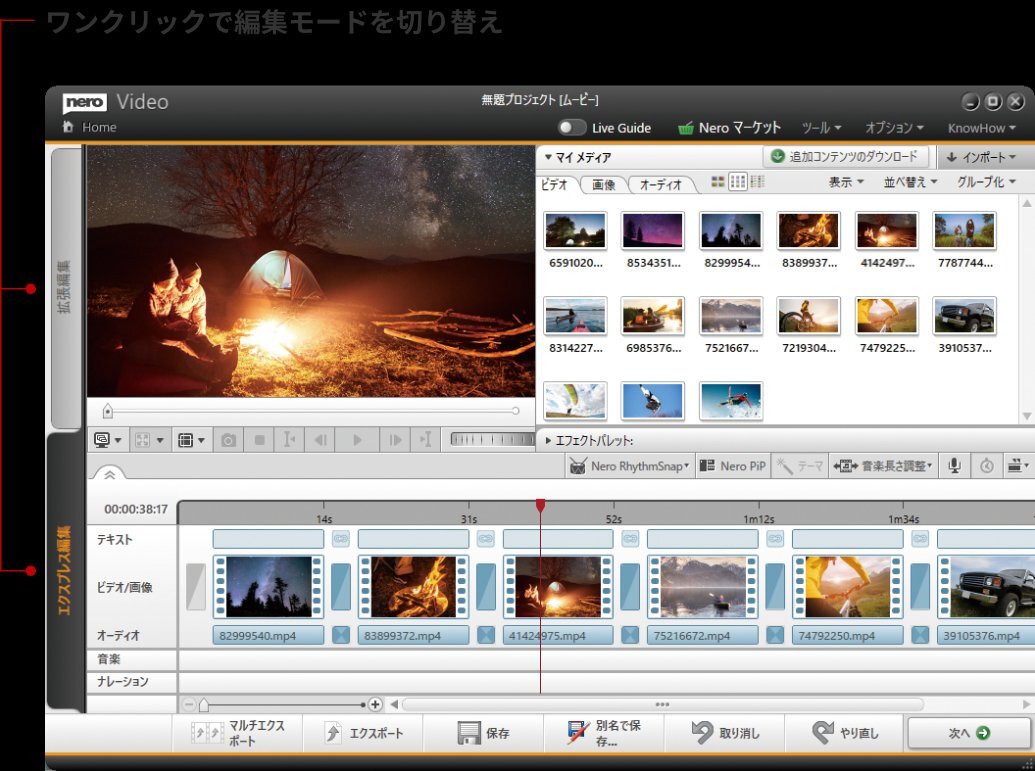Take a snapshot with the camera icon
This screenshot has height=771, width=1035.
[229, 440]
